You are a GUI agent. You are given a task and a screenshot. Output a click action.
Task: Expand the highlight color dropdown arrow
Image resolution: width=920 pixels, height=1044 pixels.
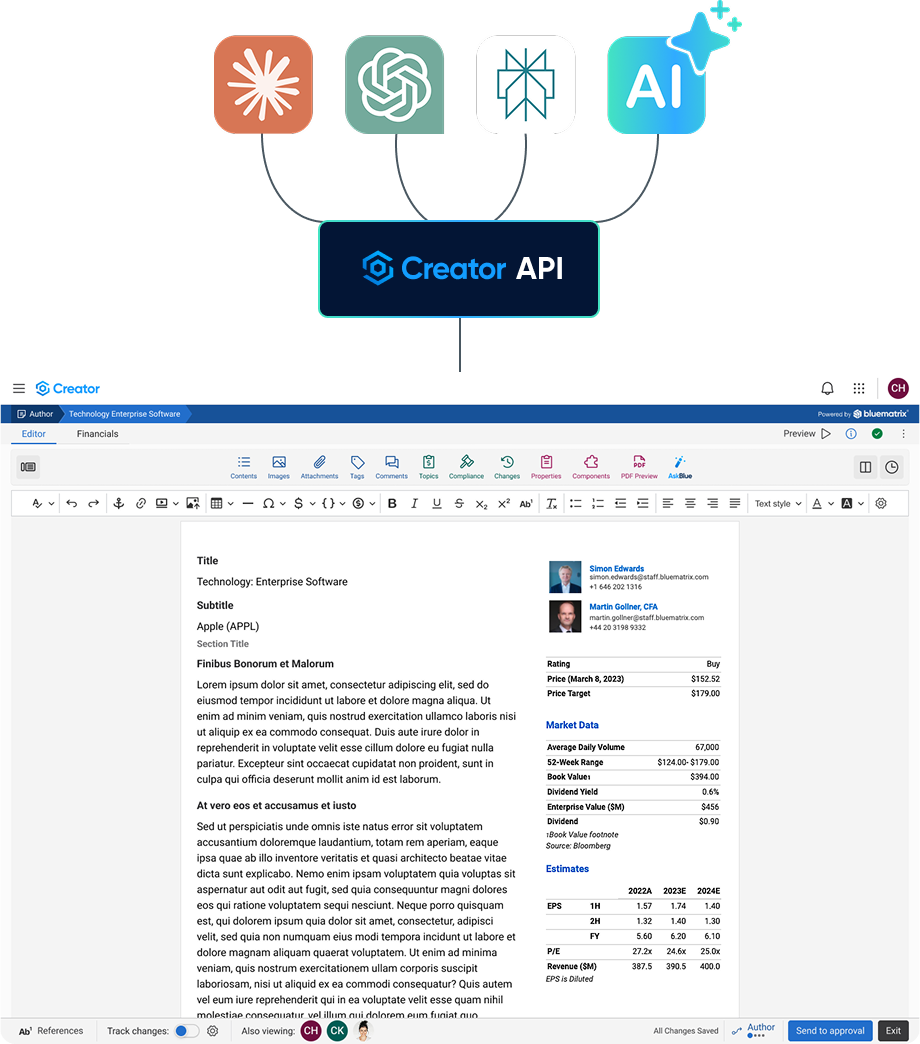point(861,503)
